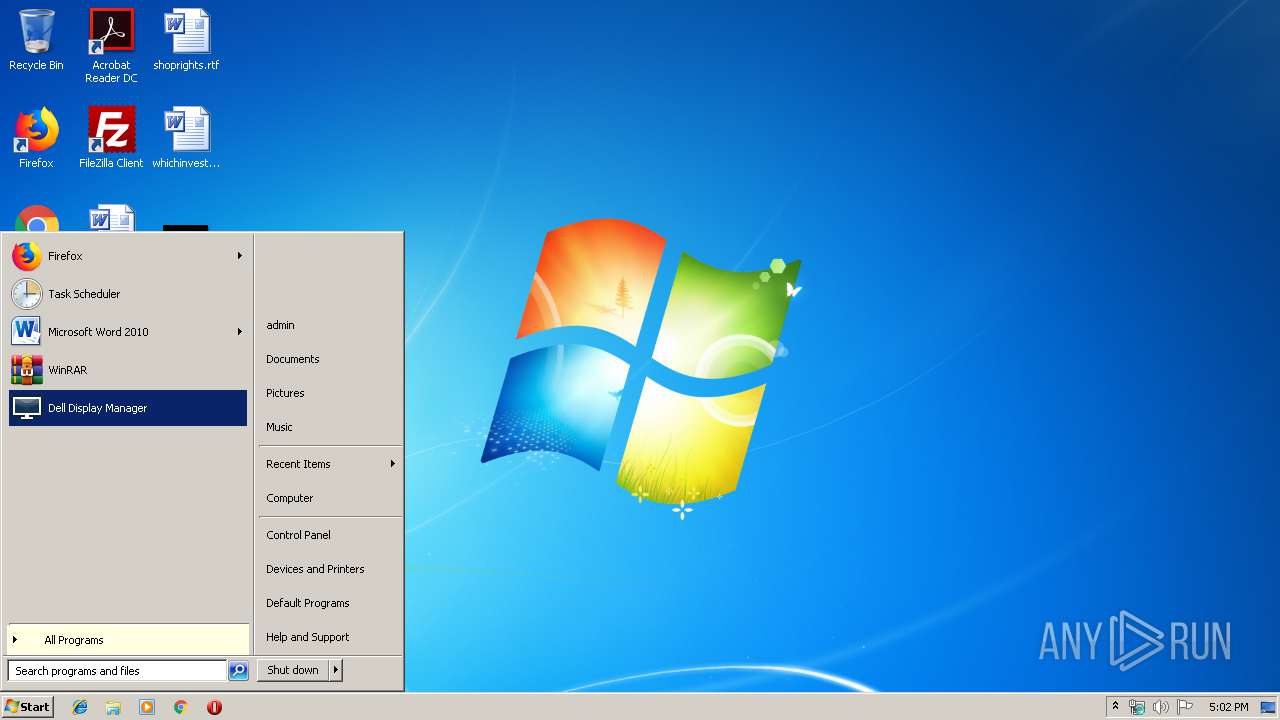Click the red Opera-style taskbar icon
The width and height of the screenshot is (1280, 720).
tap(214, 707)
